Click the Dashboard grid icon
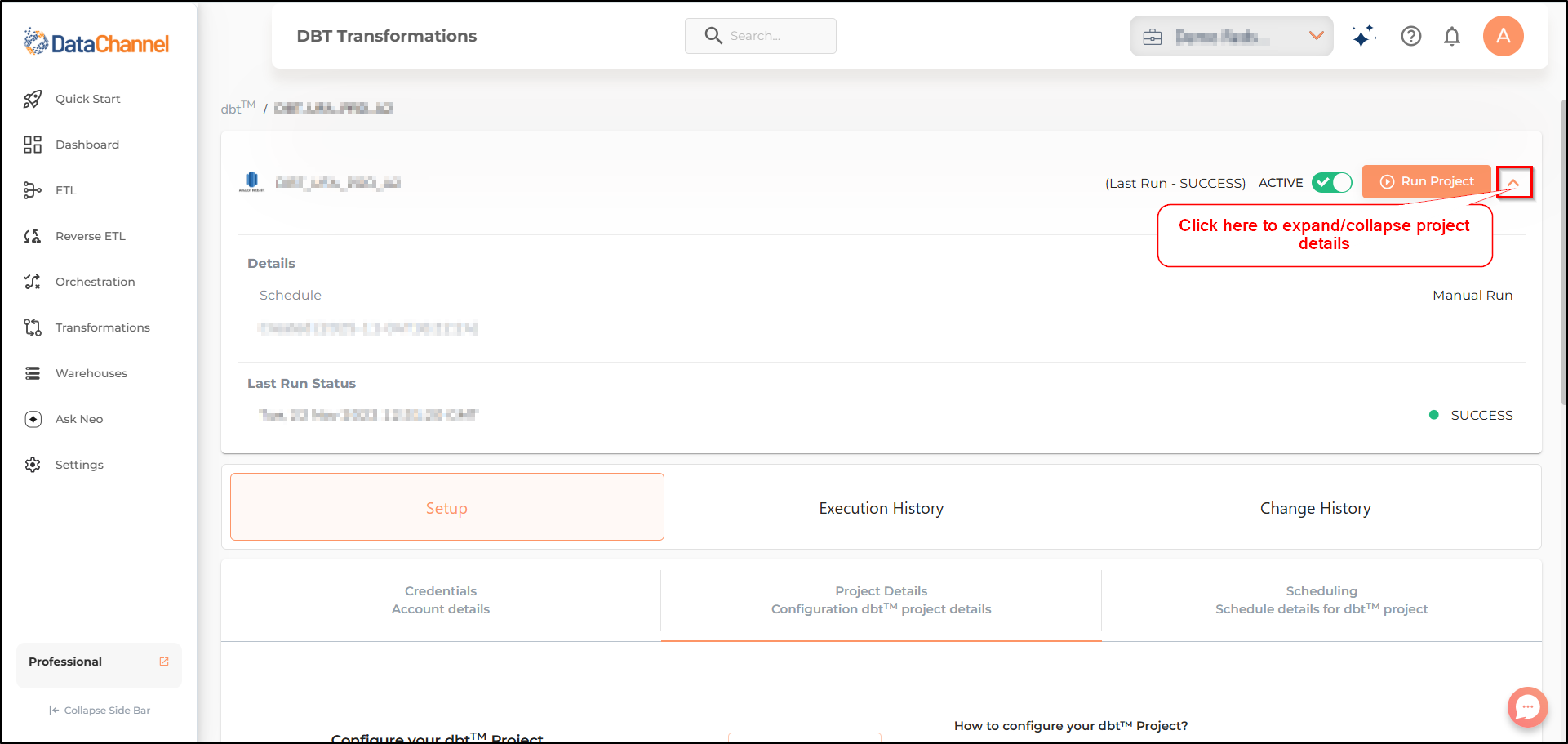 coord(33,145)
